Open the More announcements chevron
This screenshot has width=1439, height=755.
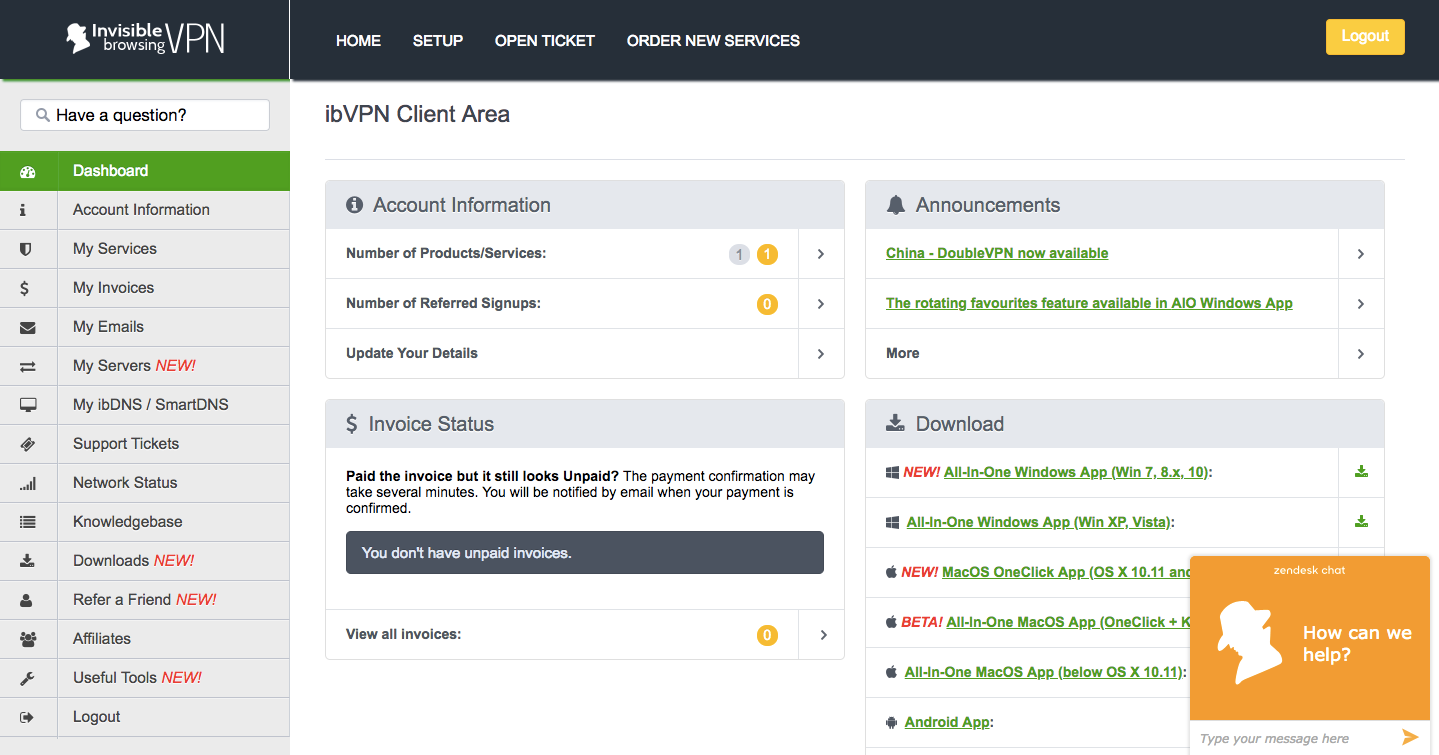(1361, 354)
